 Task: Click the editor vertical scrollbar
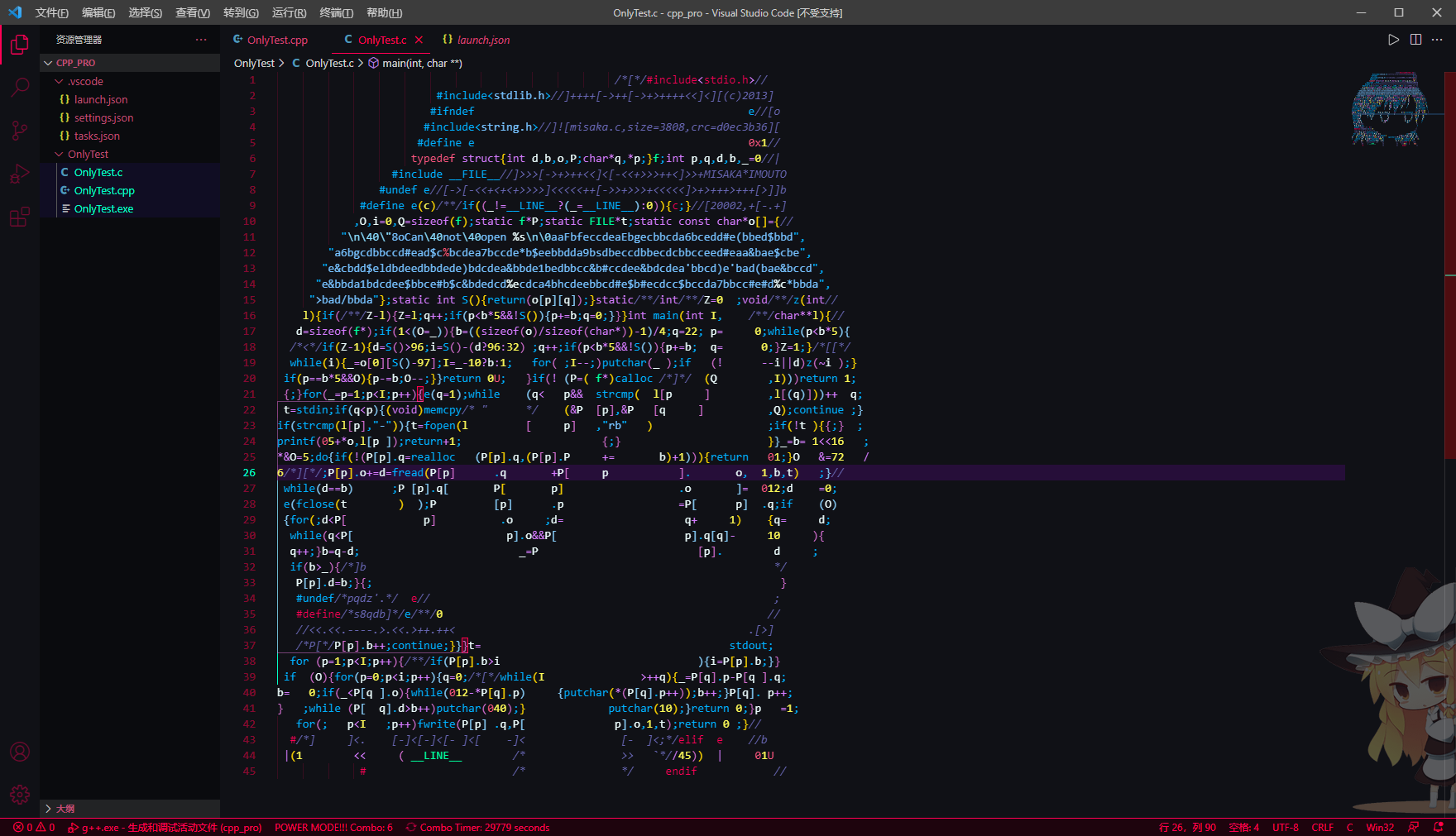(1450, 265)
